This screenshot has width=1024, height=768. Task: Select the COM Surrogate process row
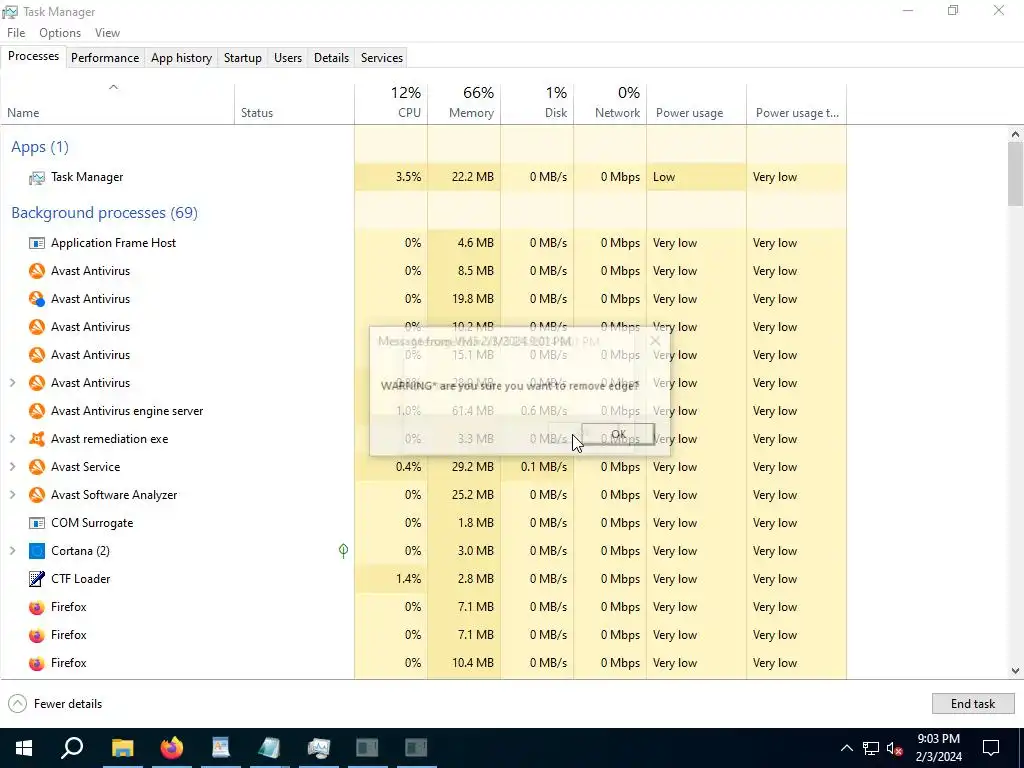pos(424,523)
